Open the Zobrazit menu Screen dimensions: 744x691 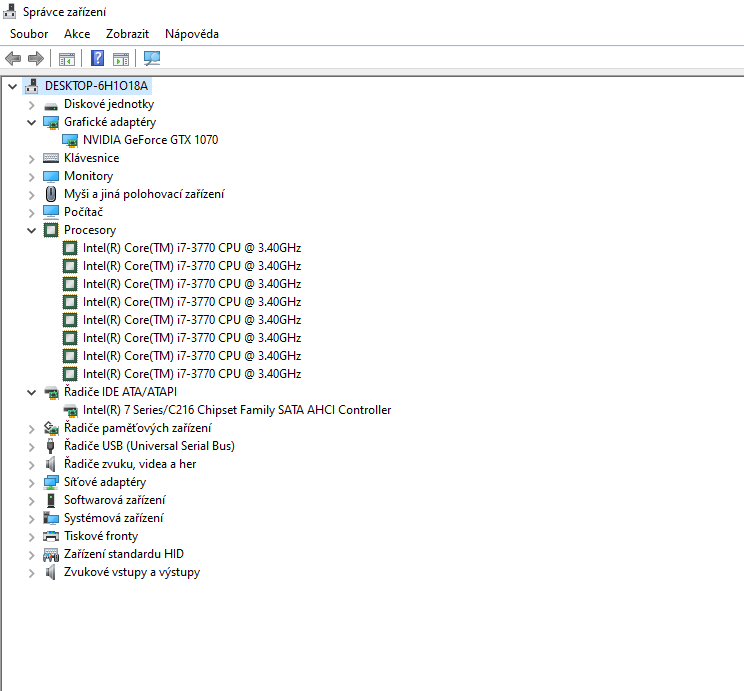point(127,34)
